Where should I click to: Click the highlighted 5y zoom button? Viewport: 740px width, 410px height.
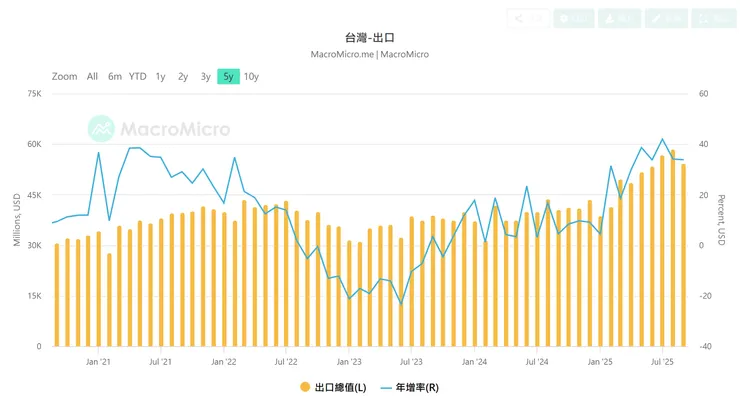coord(228,76)
